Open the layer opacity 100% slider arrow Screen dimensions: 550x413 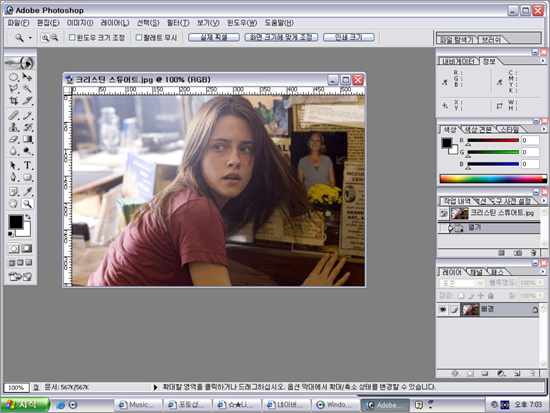541,283
